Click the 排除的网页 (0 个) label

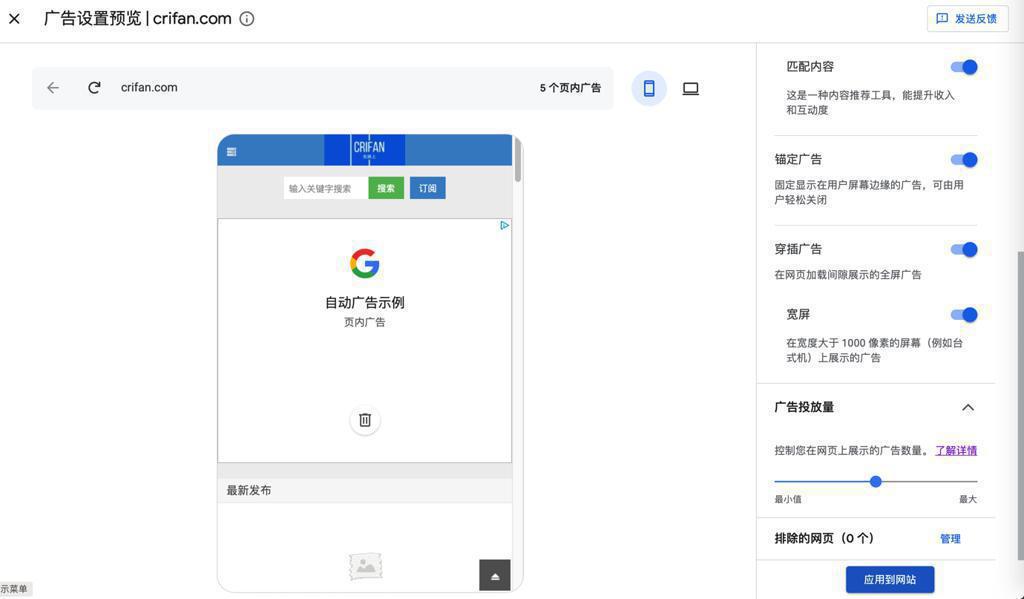(x=824, y=538)
